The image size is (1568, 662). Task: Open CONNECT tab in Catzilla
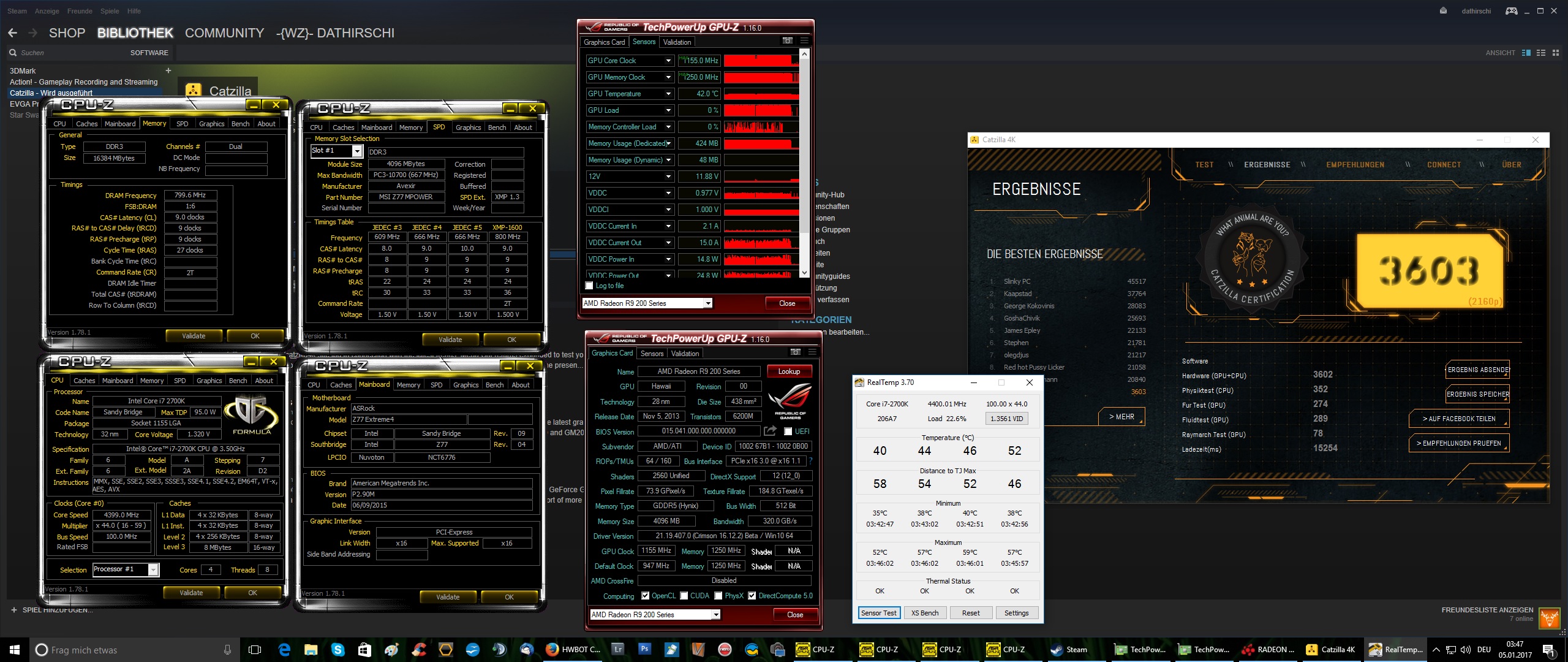point(1444,165)
